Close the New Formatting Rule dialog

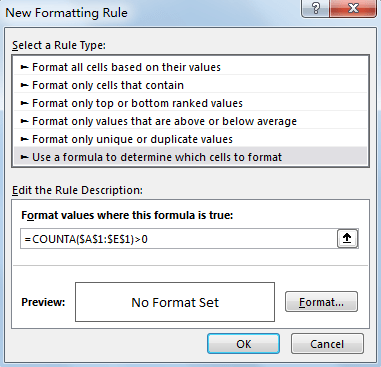(x=353, y=8)
